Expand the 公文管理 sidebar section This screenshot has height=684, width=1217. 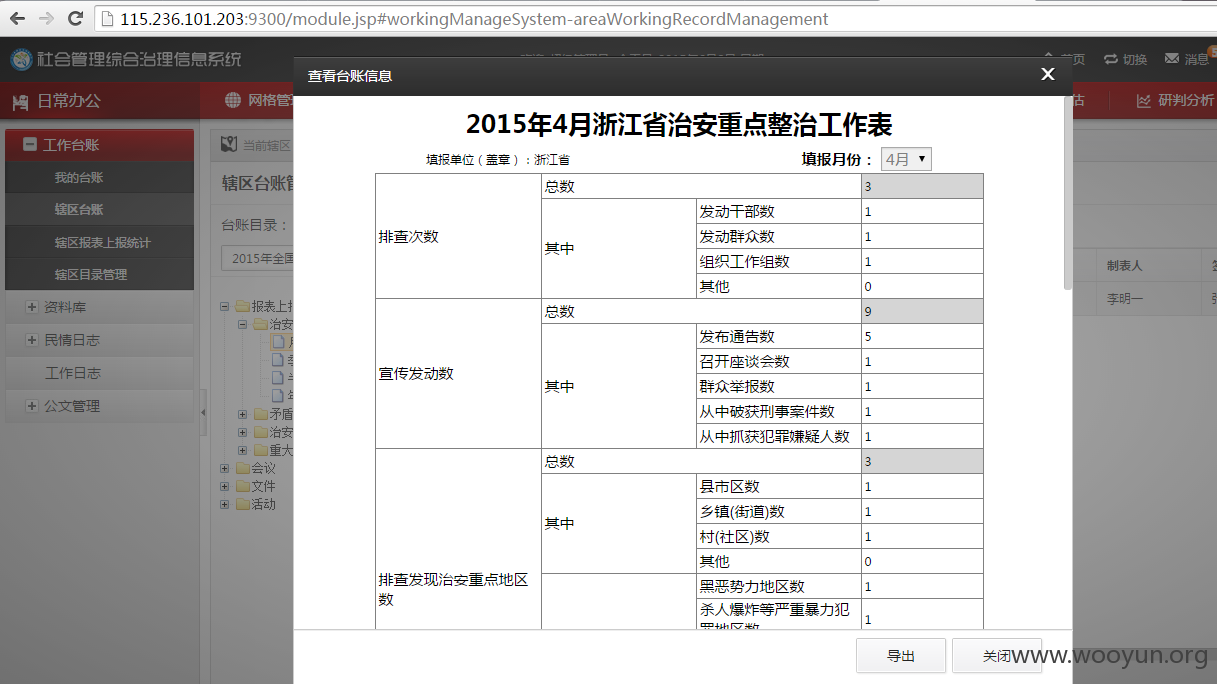[32, 406]
